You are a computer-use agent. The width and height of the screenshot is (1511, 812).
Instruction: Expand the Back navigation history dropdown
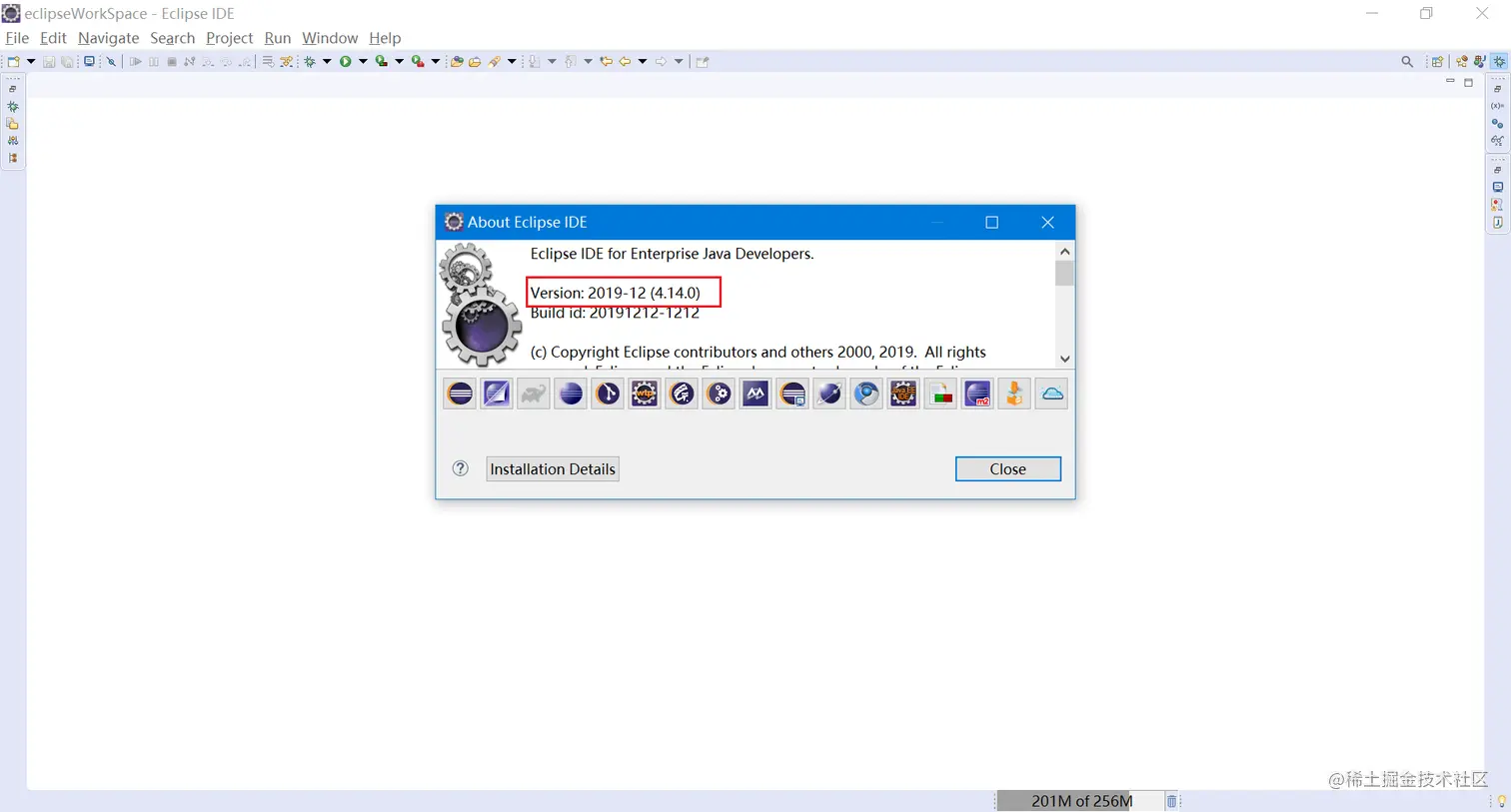pyautogui.click(x=643, y=61)
